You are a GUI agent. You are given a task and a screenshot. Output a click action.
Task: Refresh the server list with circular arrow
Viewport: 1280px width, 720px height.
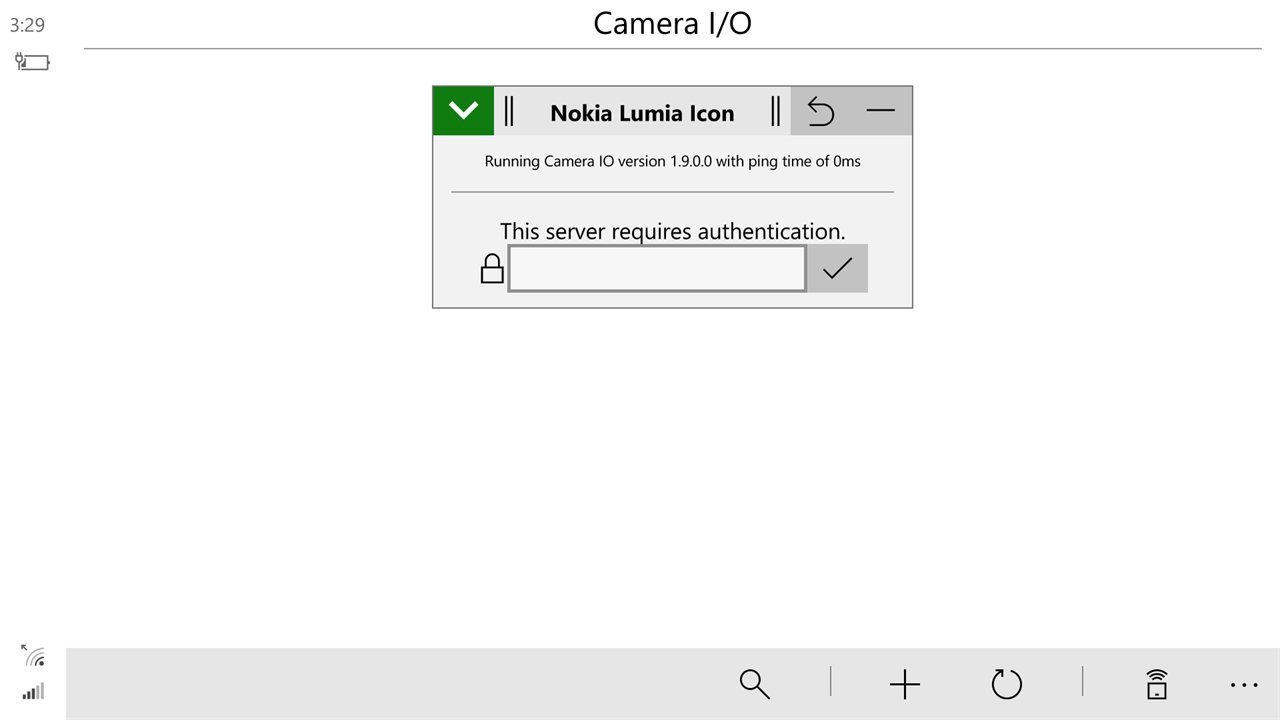click(1007, 684)
